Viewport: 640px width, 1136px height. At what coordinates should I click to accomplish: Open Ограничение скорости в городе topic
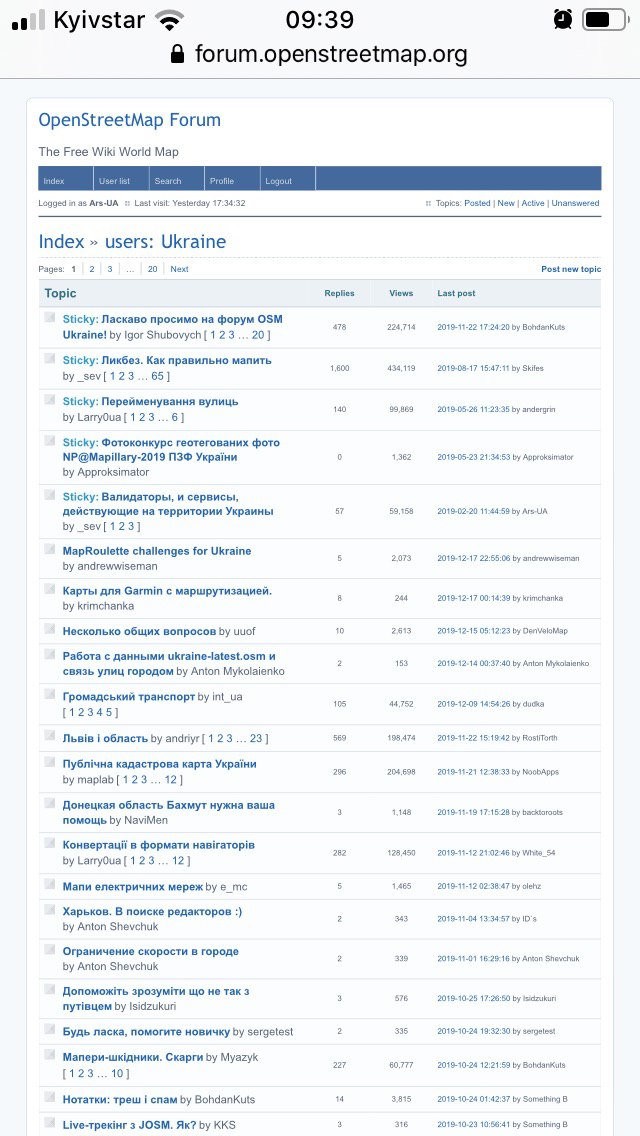tap(150, 951)
